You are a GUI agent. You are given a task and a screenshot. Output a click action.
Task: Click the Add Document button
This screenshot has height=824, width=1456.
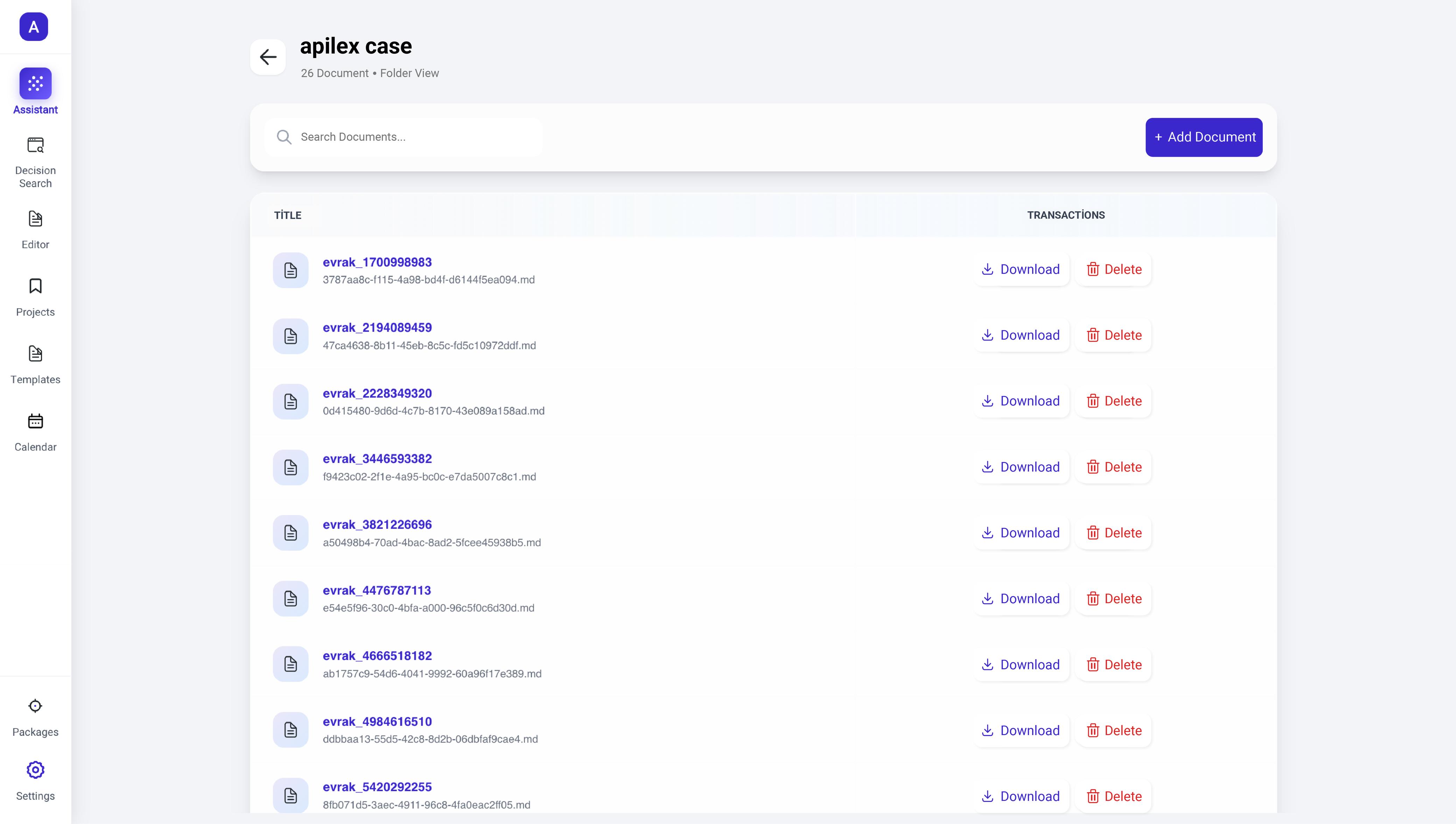click(1204, 137)
